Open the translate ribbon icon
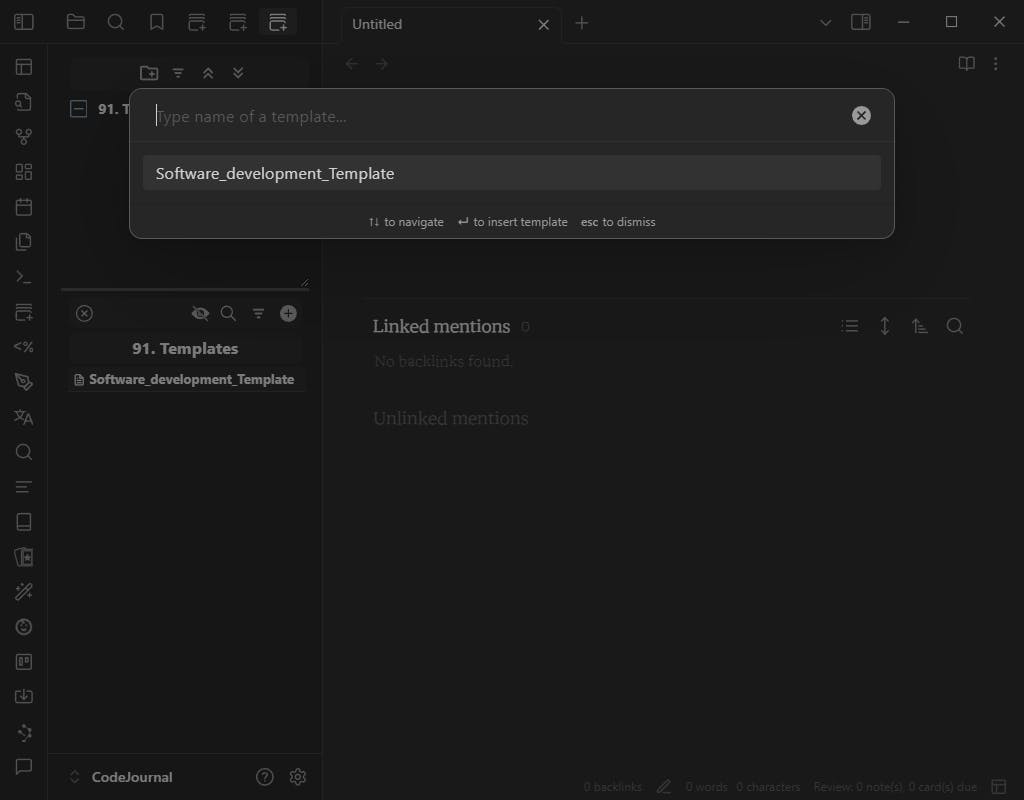The image size is (1024, 800). click(24, 417)
